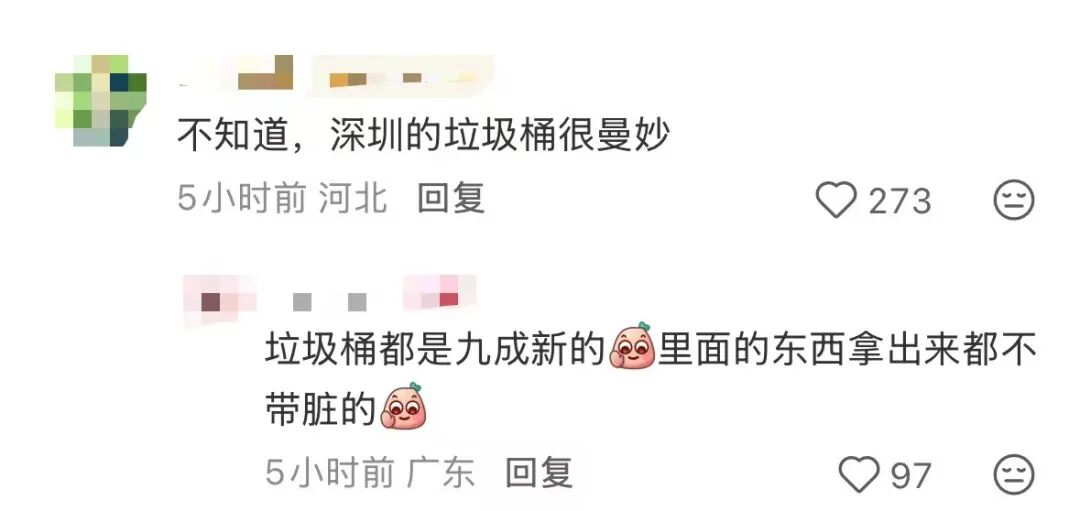Tap the 97 like count
The width and height of the screenshot is (1080, 511).
tap(911, 476)
